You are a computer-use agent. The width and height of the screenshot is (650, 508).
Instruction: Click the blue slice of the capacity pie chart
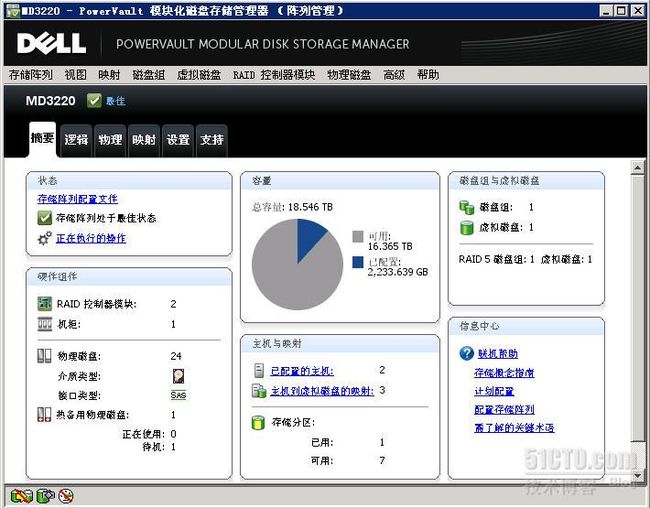coord(309,237)
